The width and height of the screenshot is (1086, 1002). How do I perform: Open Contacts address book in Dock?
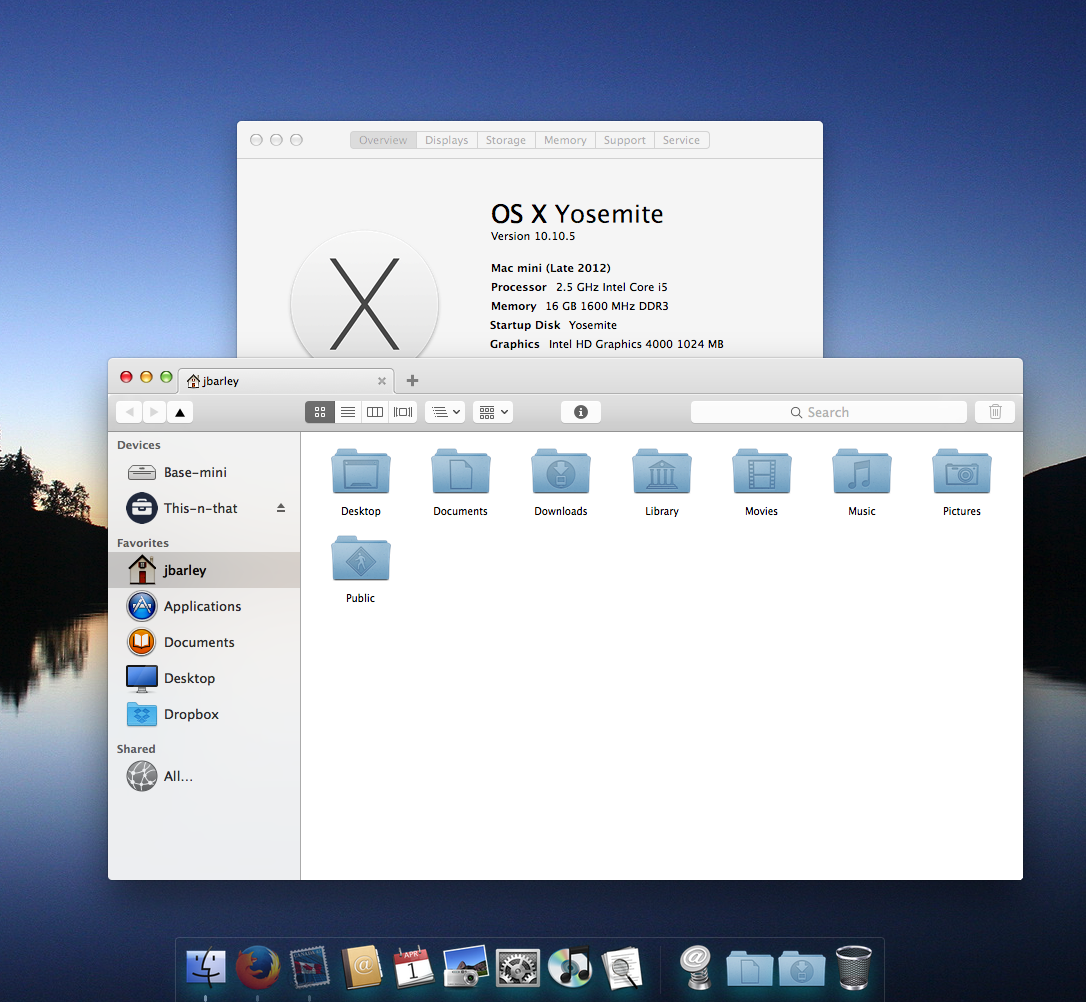coord(362,967)
